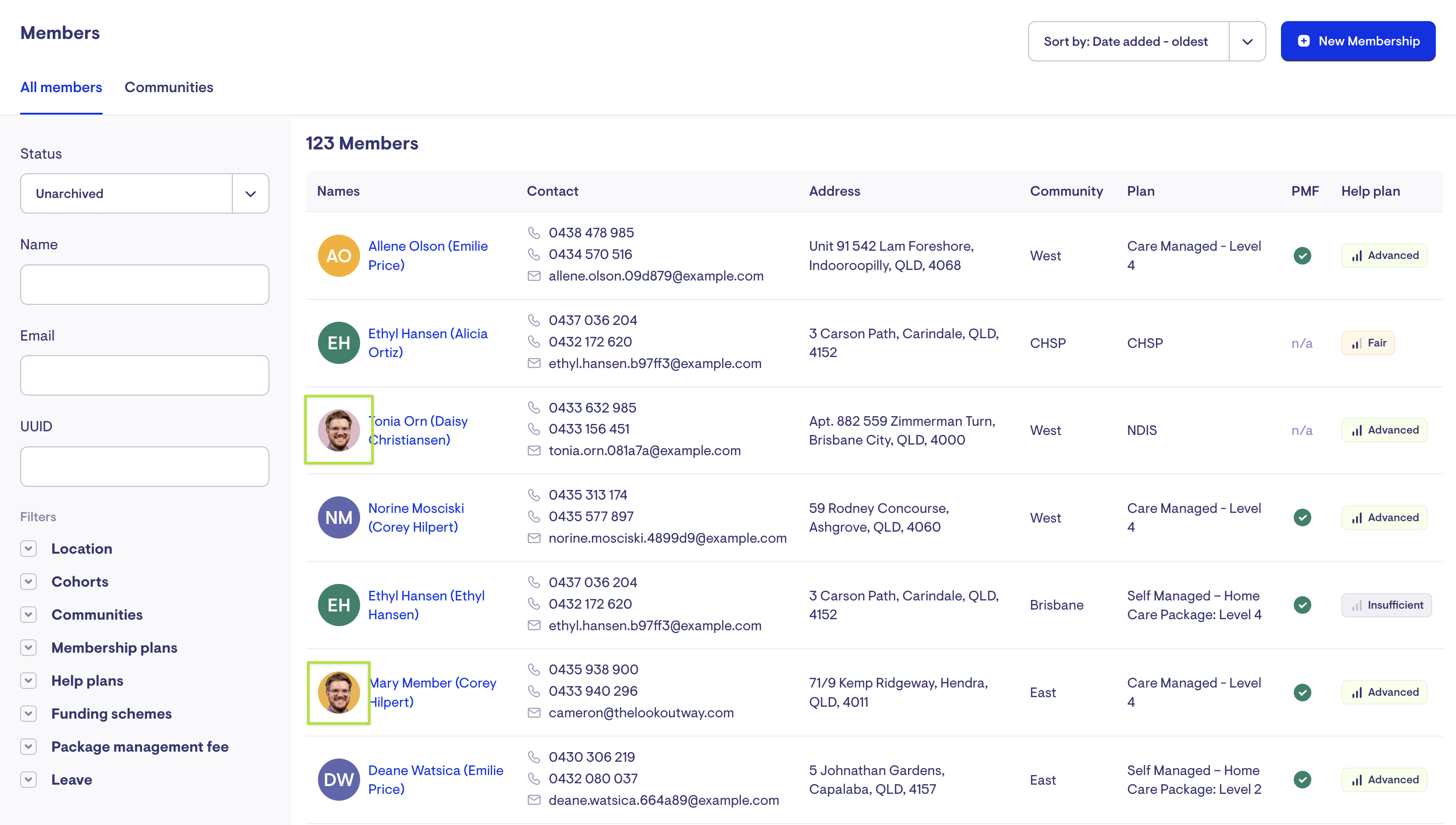Expand the Cohorts filter
The image size is (1456, 825).
28,581
